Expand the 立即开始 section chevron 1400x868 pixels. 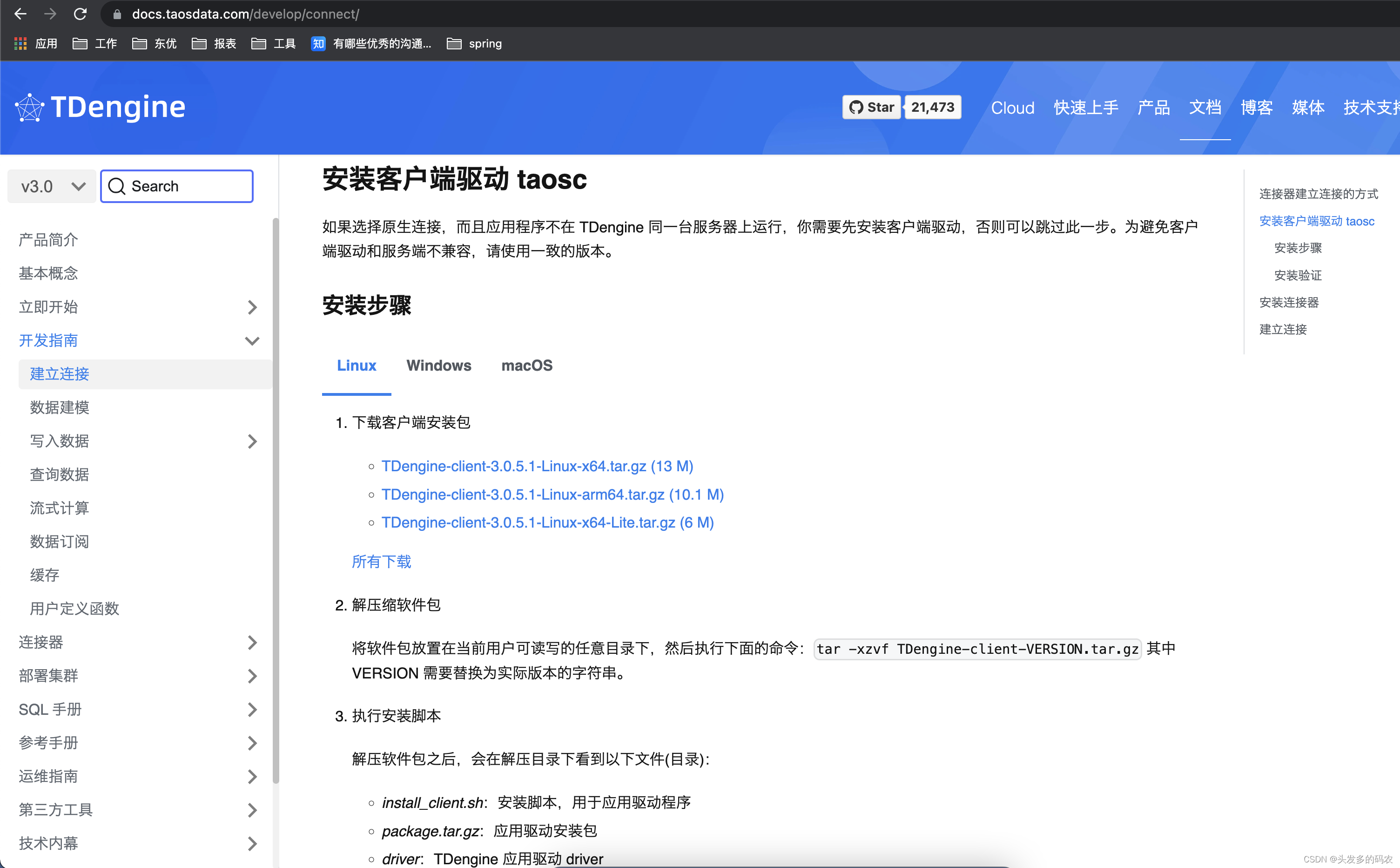click(252, 307)
